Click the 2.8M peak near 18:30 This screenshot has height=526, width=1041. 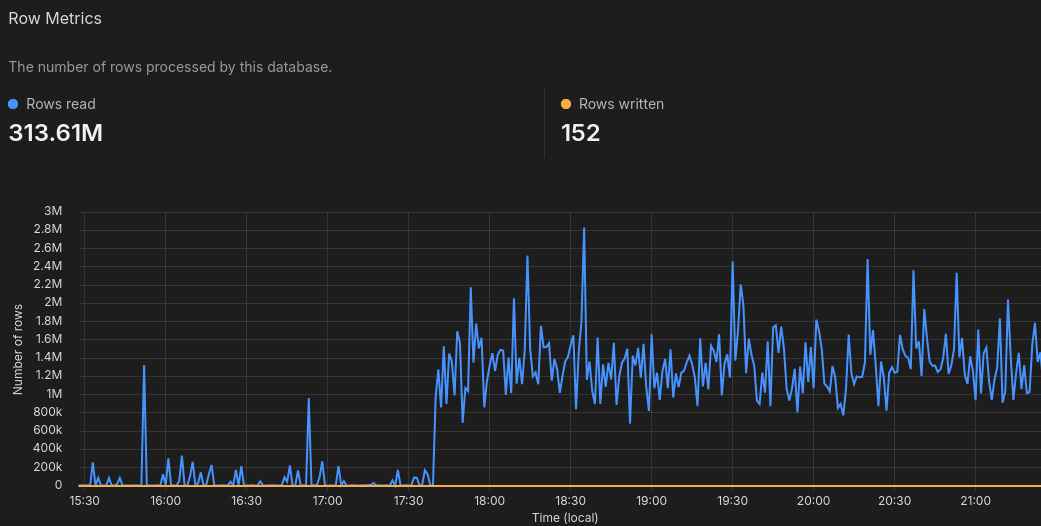(x=584, y=229)
